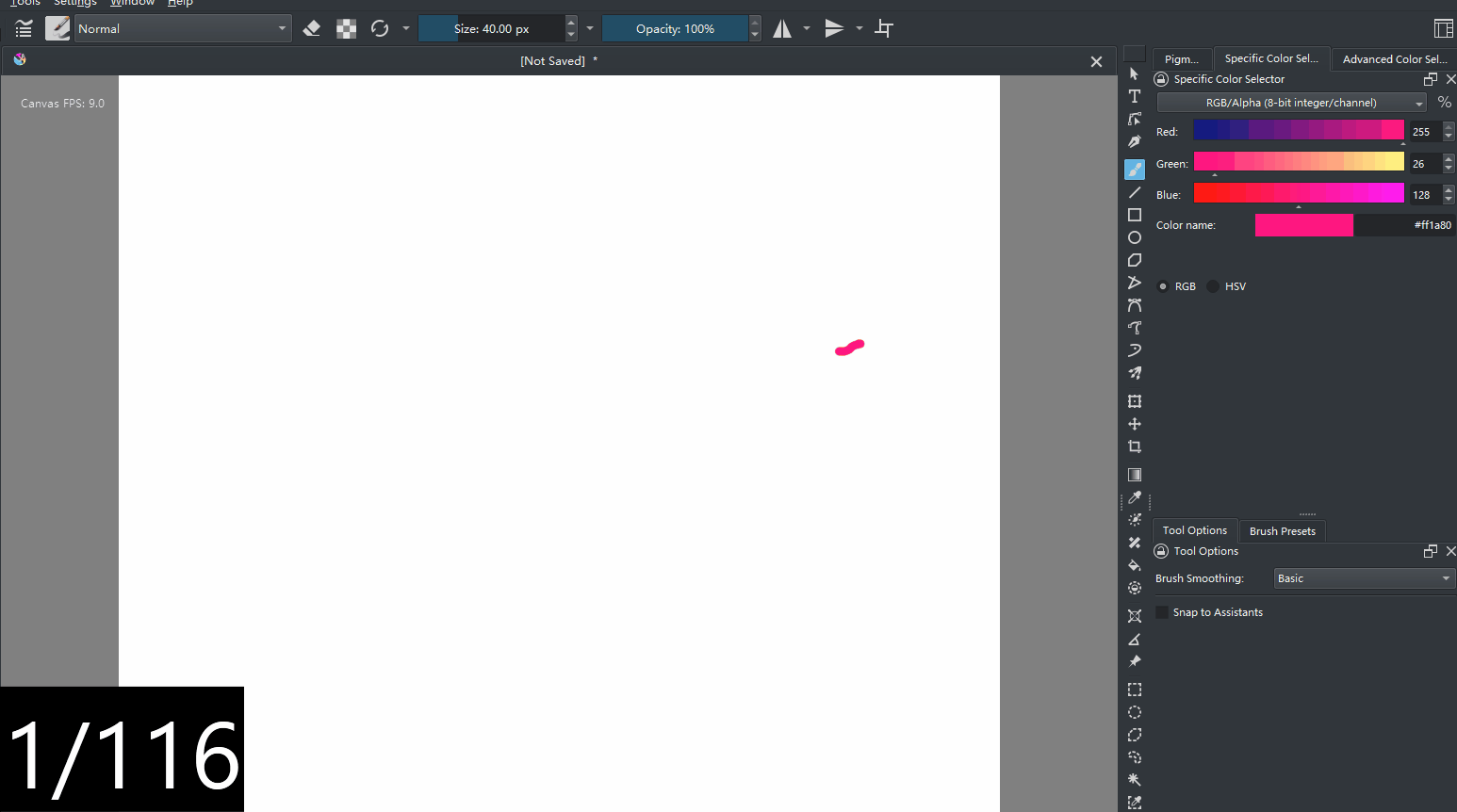The width and height of the screenshot is (1457, 812).
Task: Select the Bezier Curve tool
Action: (x=1135, y=305)
